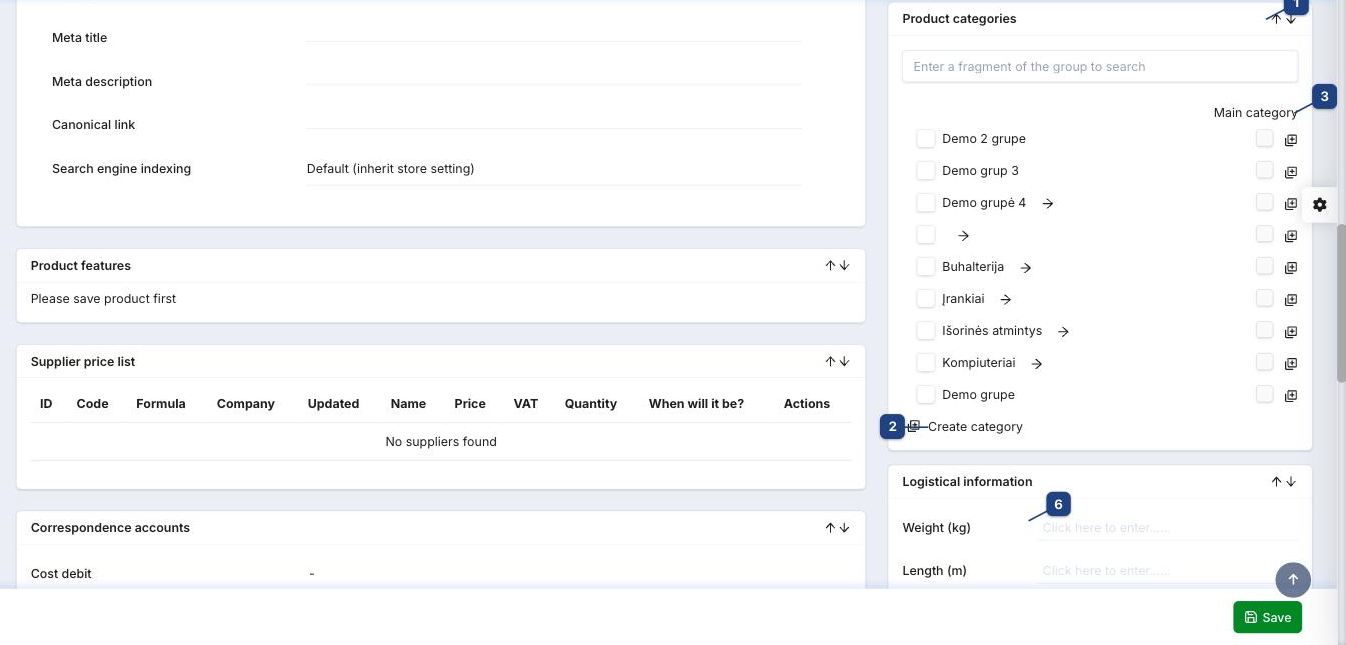Expand the Įrankiai category arrow
The width and height of the screenshot is (1346, 645).
(x=1006, y=299)
